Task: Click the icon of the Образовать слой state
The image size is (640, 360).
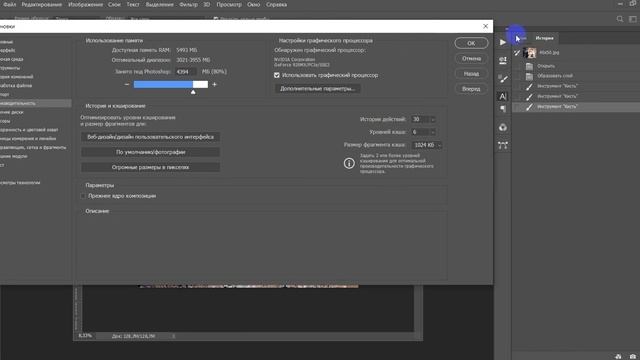Action: (529, 76)
